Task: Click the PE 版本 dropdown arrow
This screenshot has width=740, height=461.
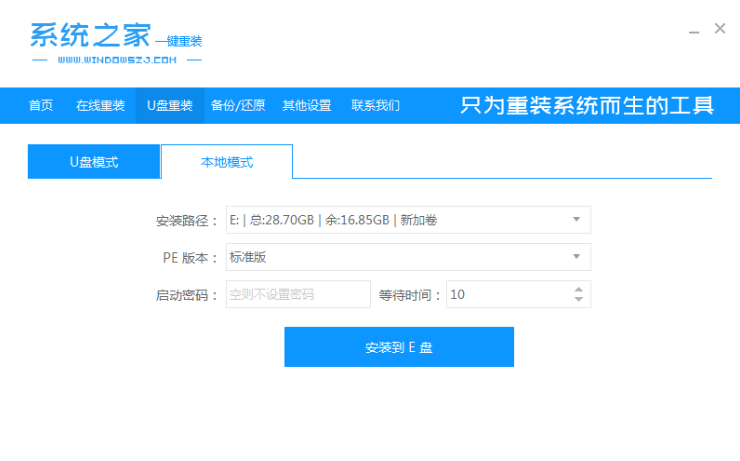Action: coord(576,257)
